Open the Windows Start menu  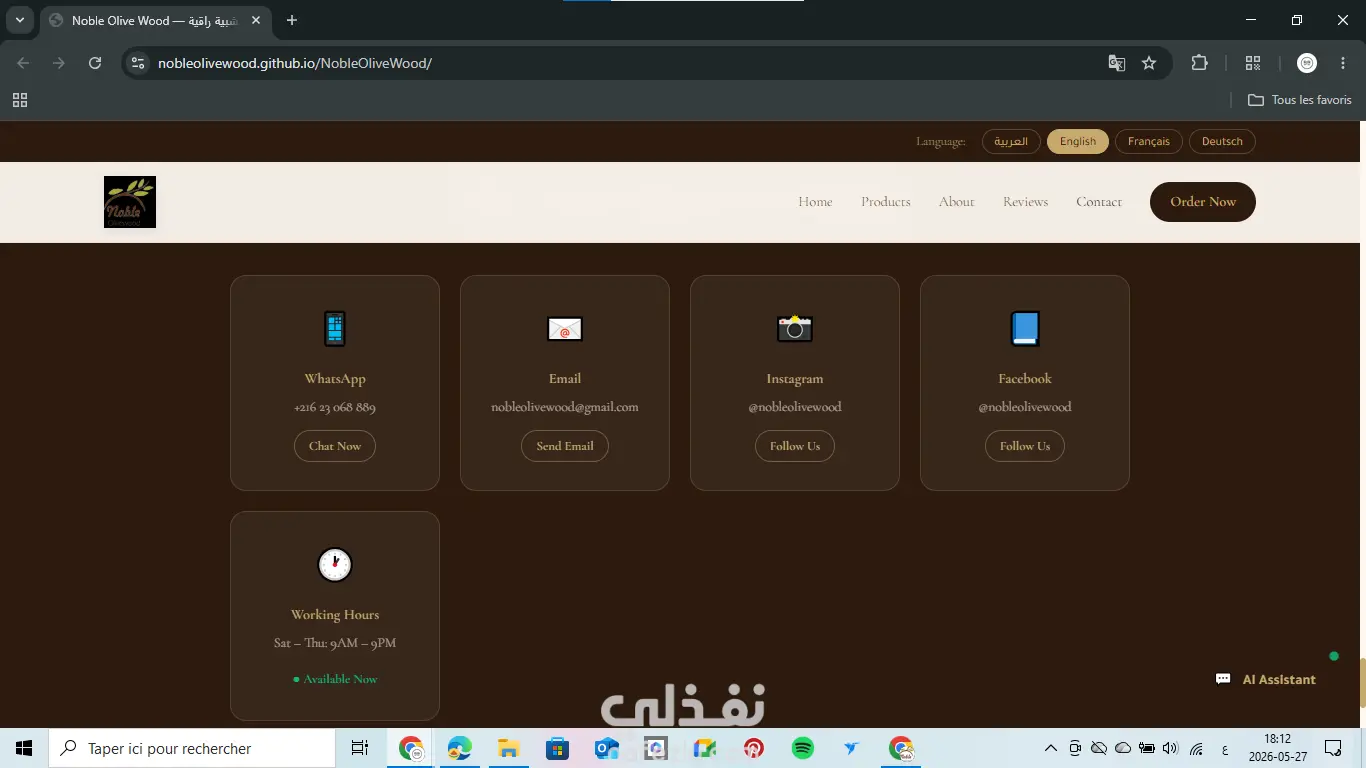24,748
